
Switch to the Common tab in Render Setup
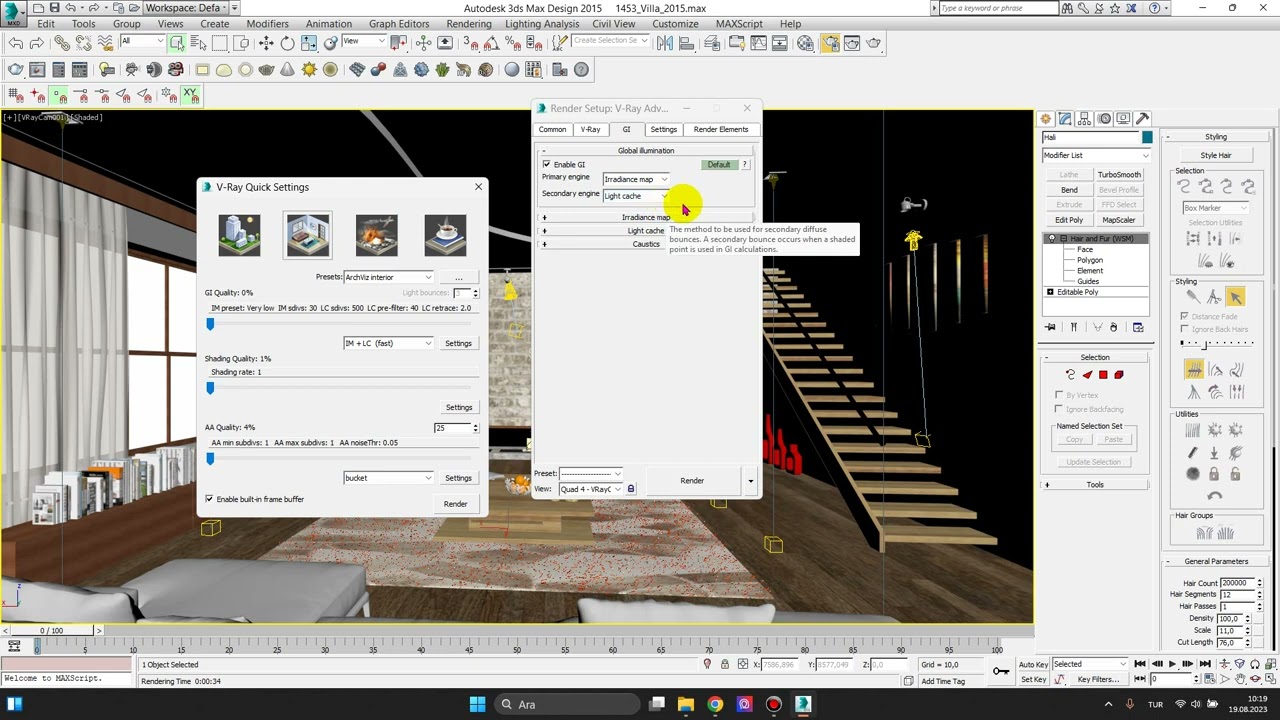tap(552, 129)
